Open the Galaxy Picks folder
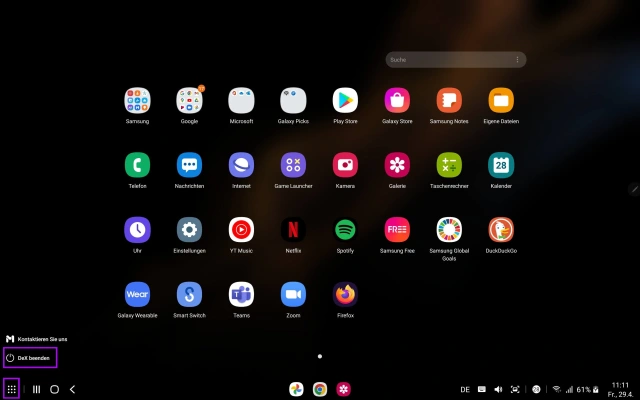The height and width of the screenshot is (400, 640). [293, 100]
